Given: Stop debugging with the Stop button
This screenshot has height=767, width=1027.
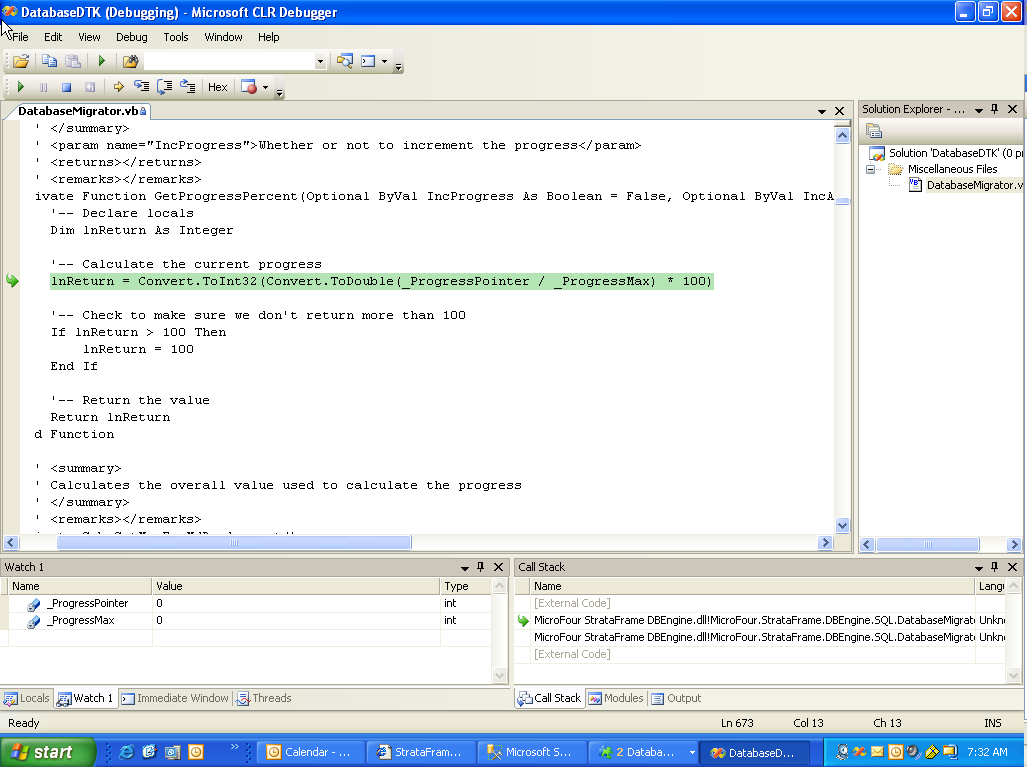Looking at the screenshot, I should (66, 87).
